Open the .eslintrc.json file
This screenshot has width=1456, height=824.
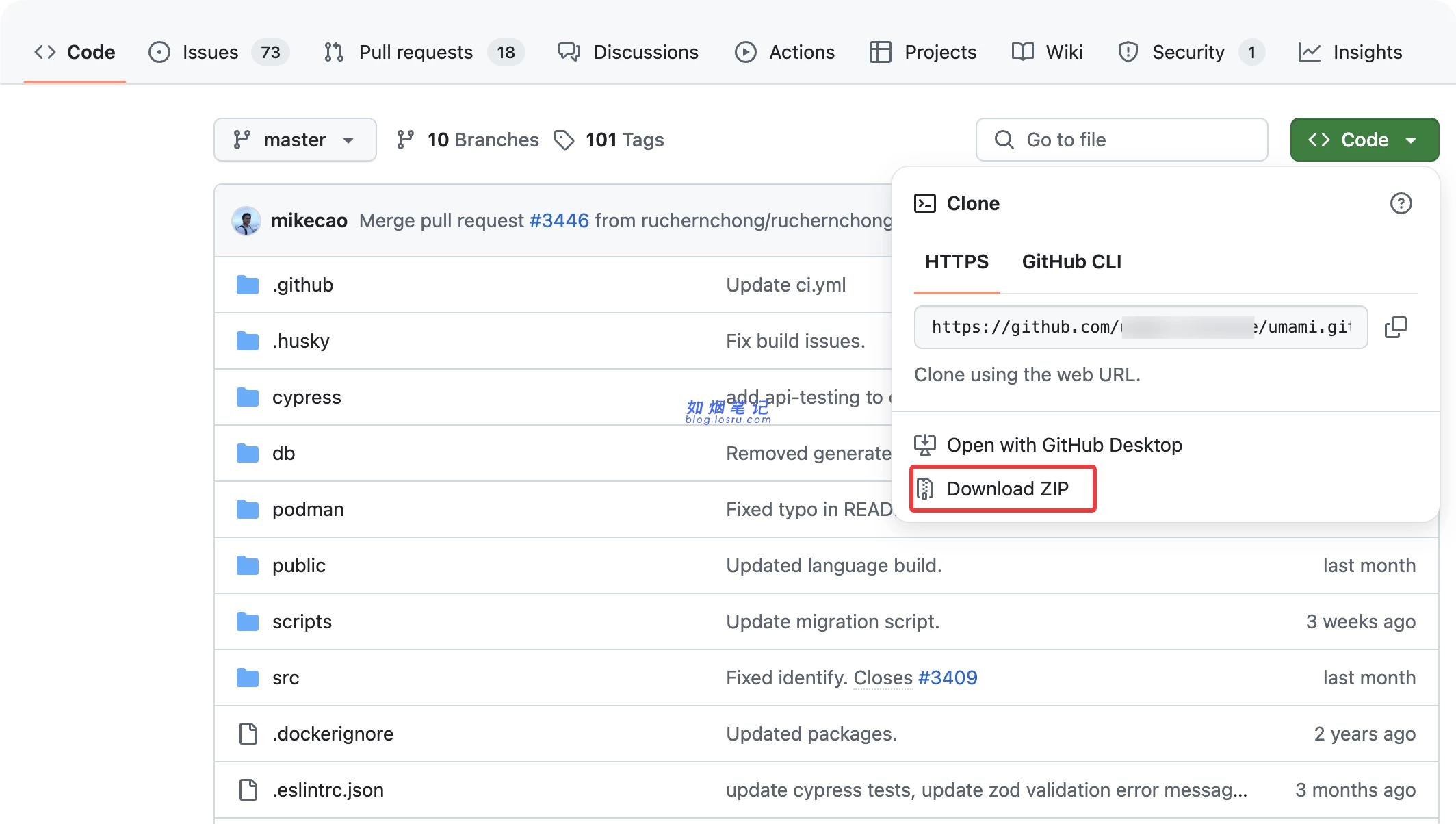[x=328, y=790]
